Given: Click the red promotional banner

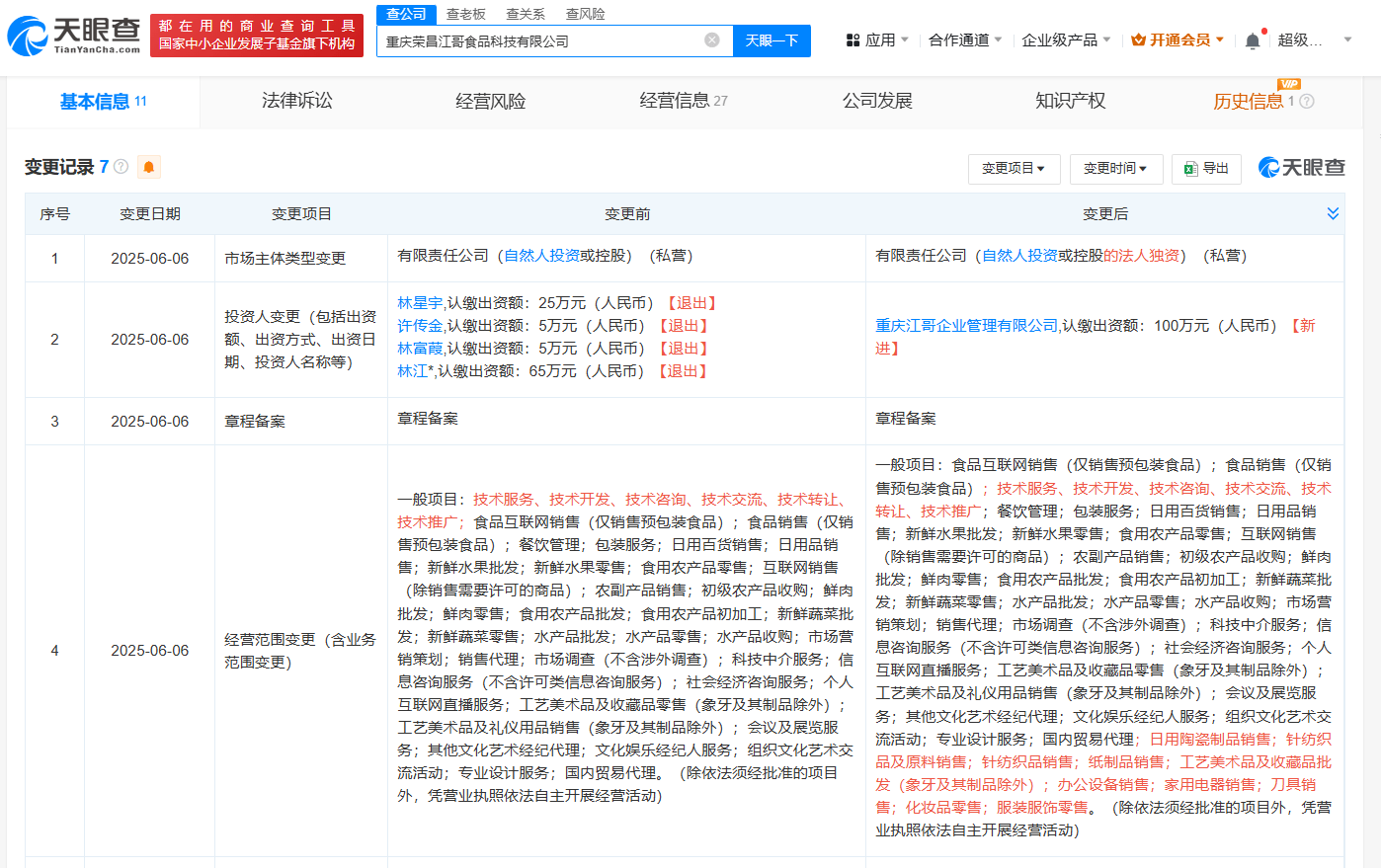Looking at the screenshot, I should (x=257, y=36).
